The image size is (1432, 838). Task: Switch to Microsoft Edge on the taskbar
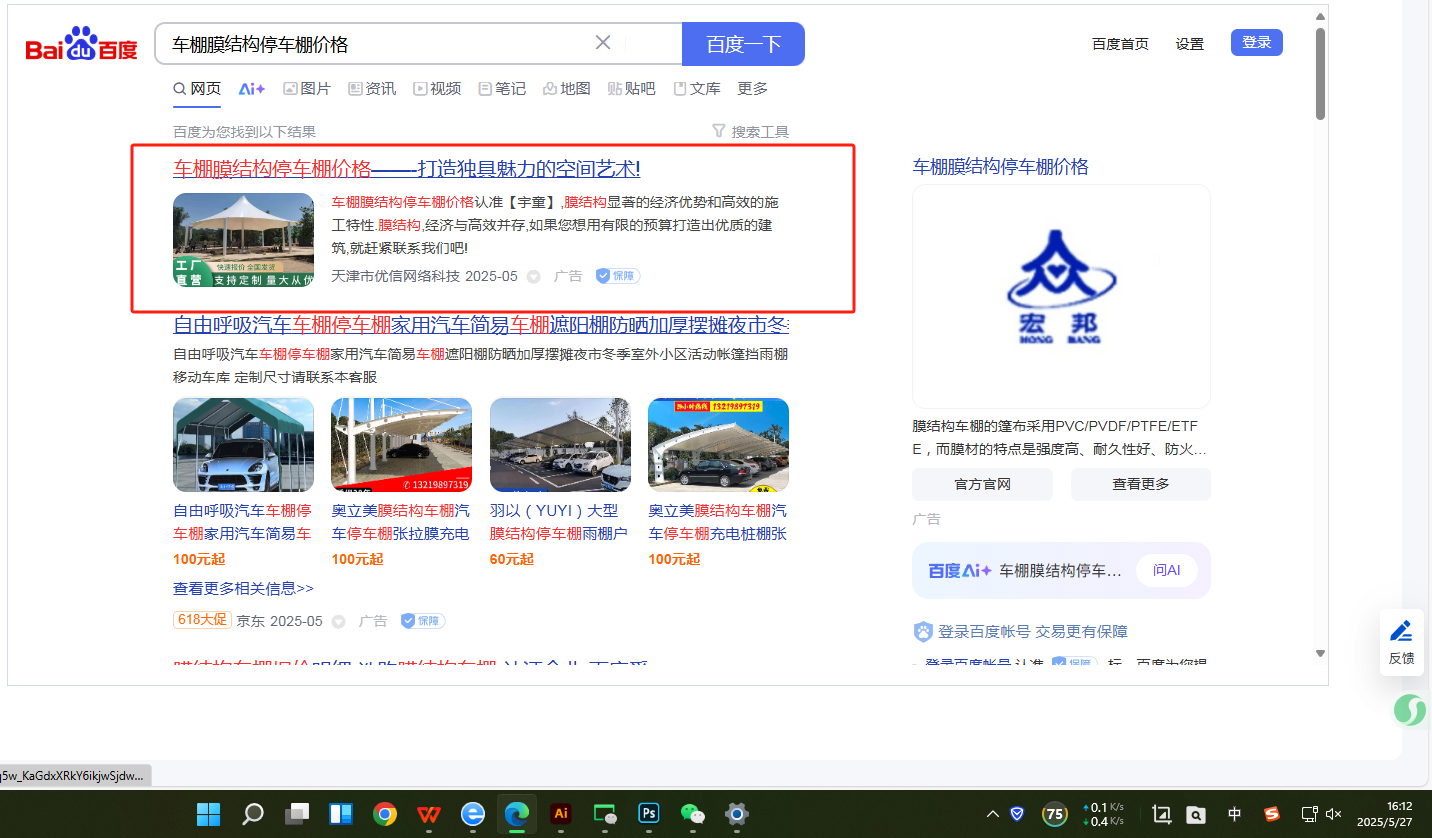pyautogui.click(x=517, y=814)
